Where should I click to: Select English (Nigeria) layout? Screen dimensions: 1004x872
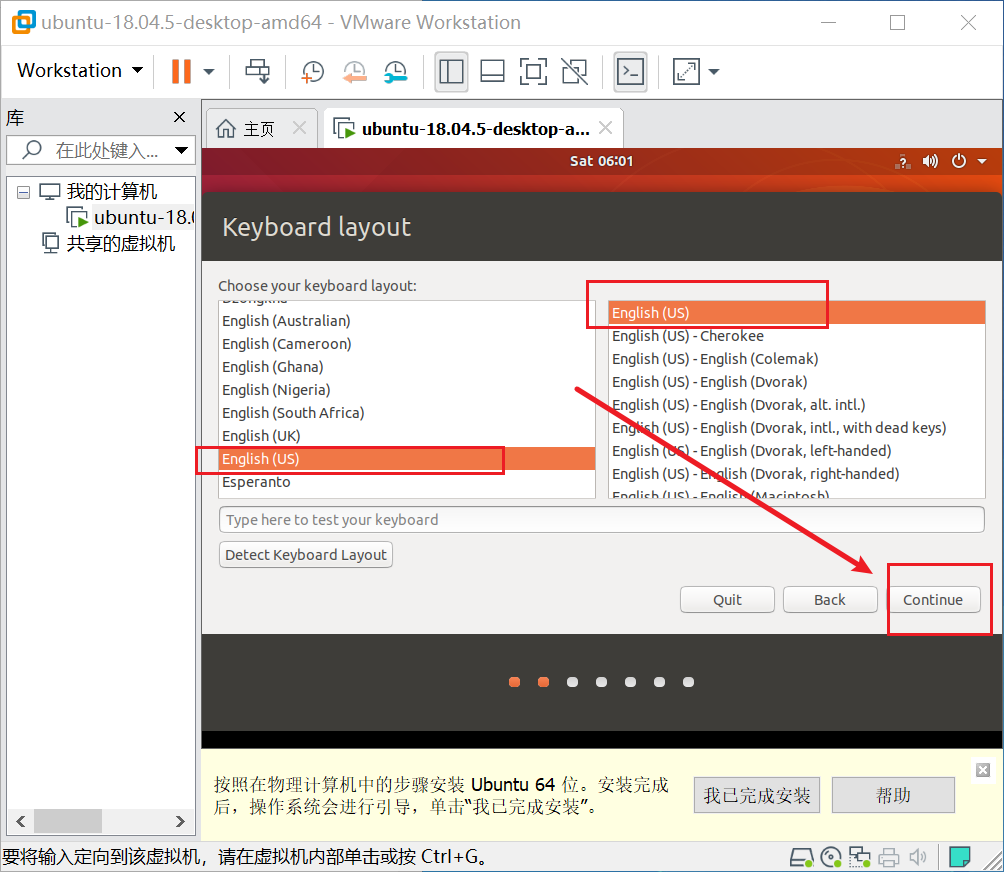(407, 390)
